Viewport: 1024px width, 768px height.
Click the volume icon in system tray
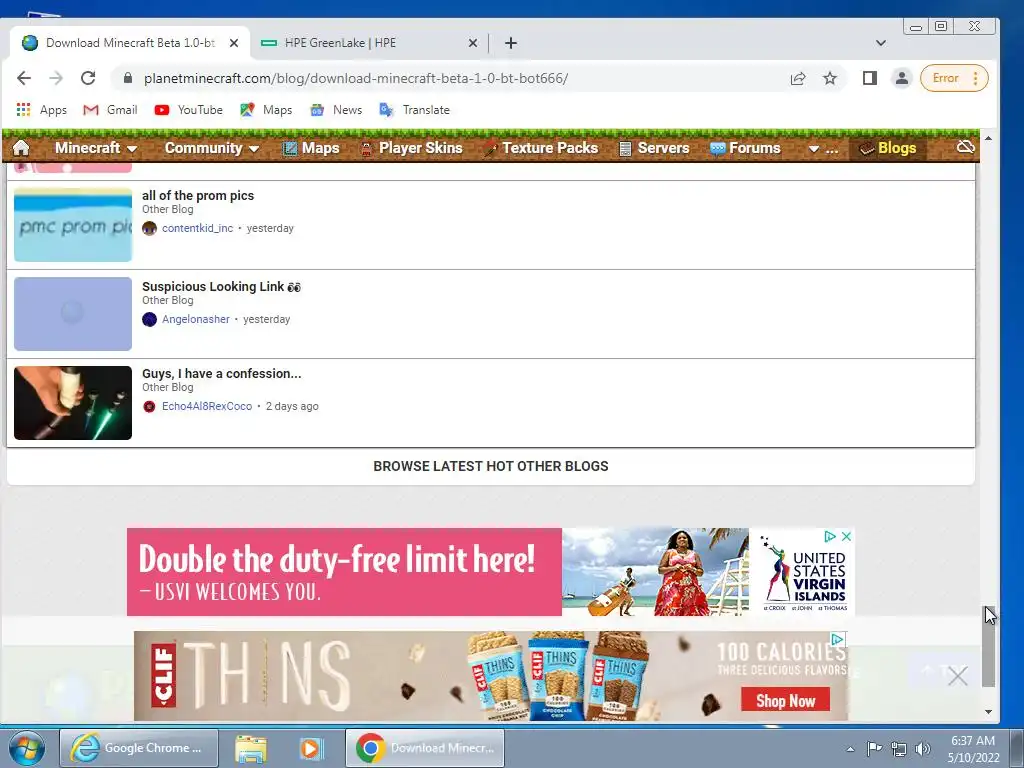click(x=922, y=749)
